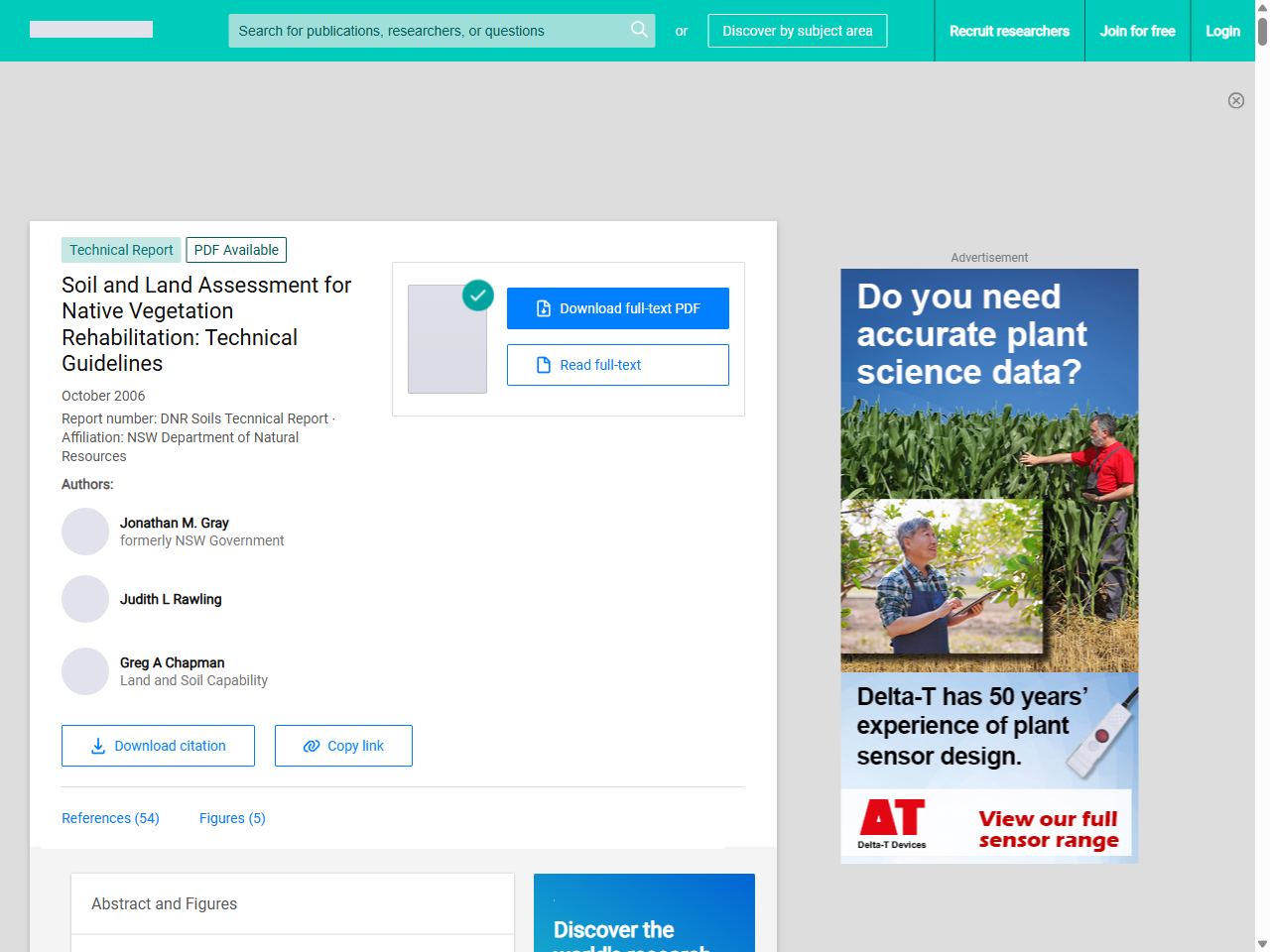The height and width of the screenshot is (952, 1270).
Task: Click the search magnifier icon
Action: [x=640, y=30]
